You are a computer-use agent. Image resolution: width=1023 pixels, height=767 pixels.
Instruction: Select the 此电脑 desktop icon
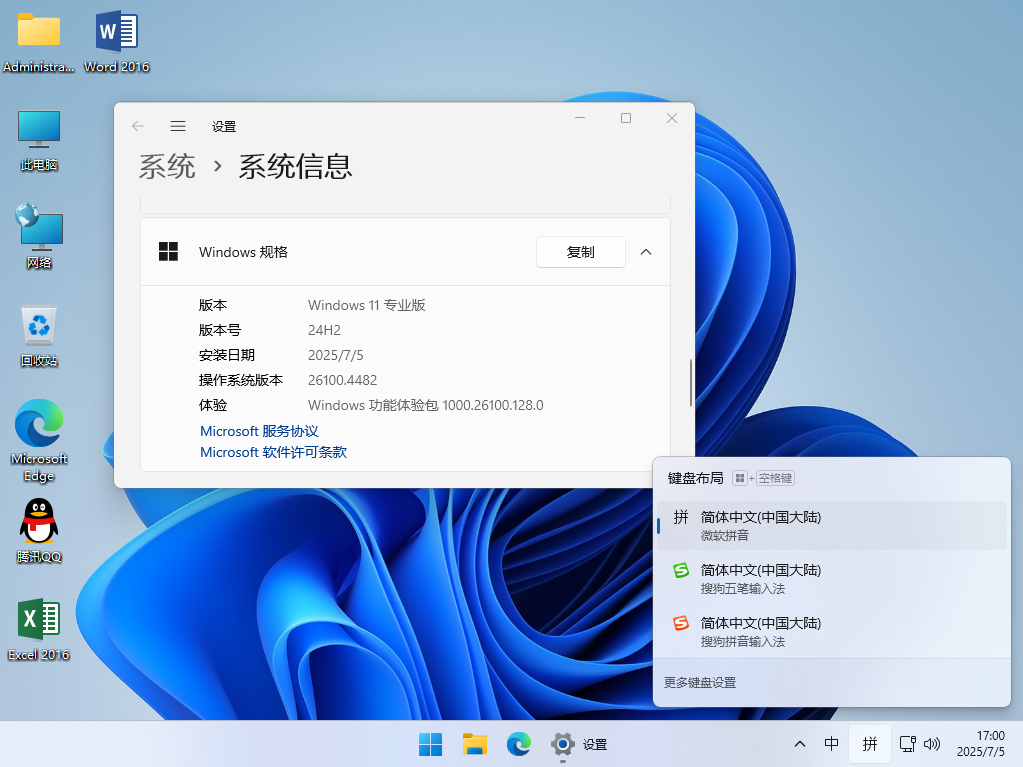point(38,140)
